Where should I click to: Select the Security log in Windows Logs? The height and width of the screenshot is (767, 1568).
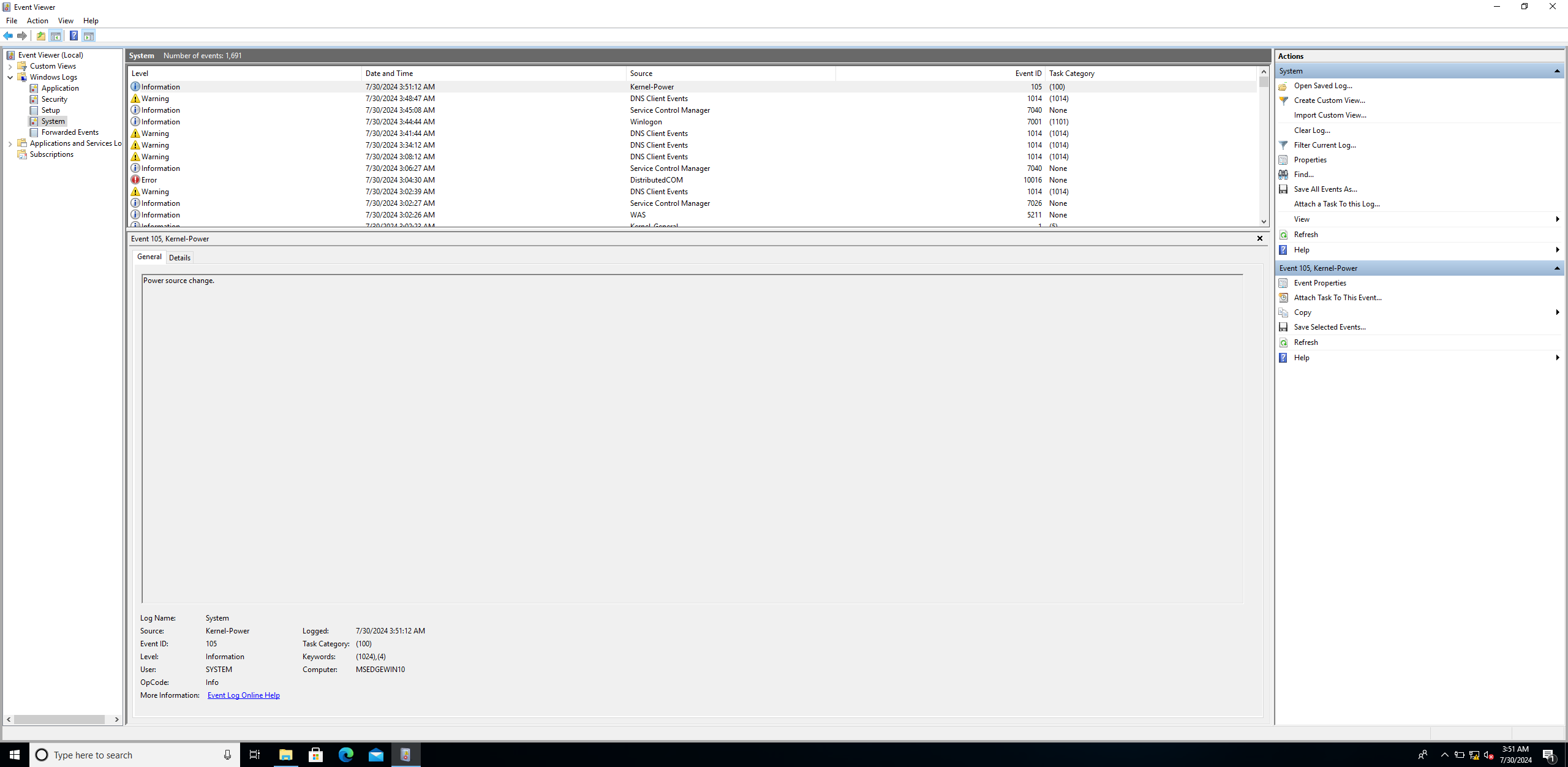pyautogui.click(x=53, y=99)
